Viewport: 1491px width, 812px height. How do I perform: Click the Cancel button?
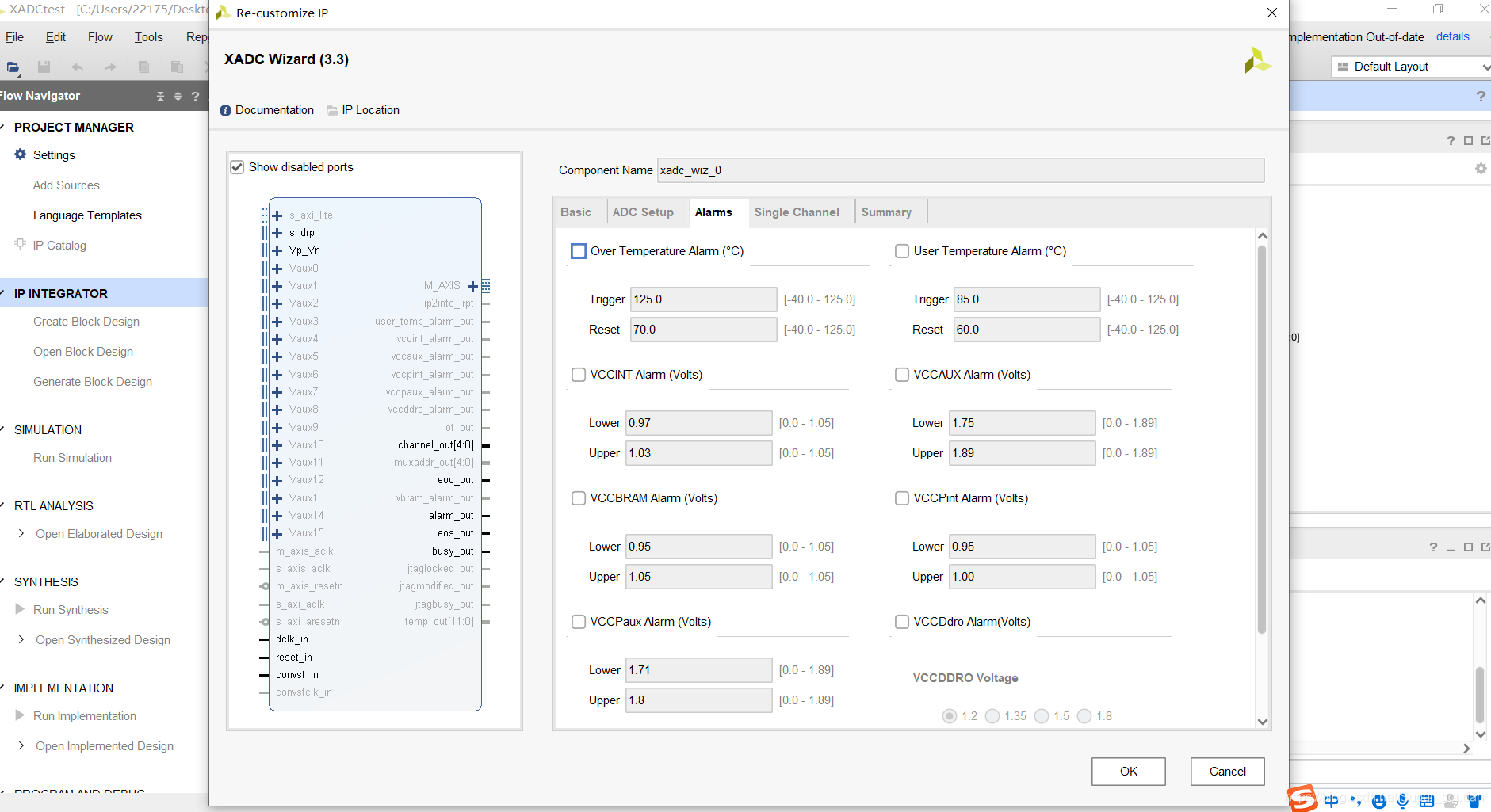[1228, 772]
